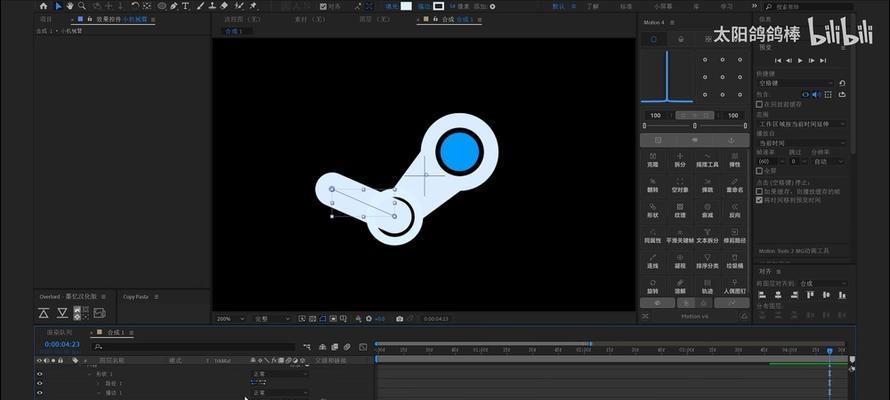Mute preview audio with the speaker icon
The image size is (890, 400).
816,94
